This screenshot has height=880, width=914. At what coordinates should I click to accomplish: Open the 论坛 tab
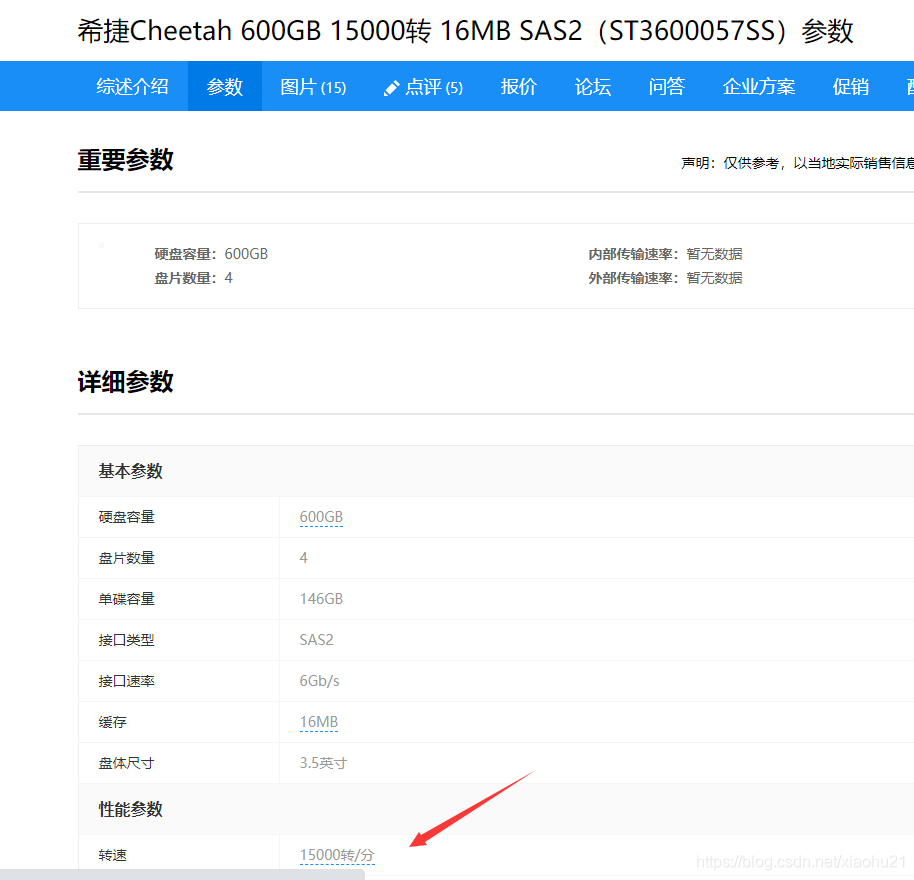pyautogui.click(x=592, y=86)
